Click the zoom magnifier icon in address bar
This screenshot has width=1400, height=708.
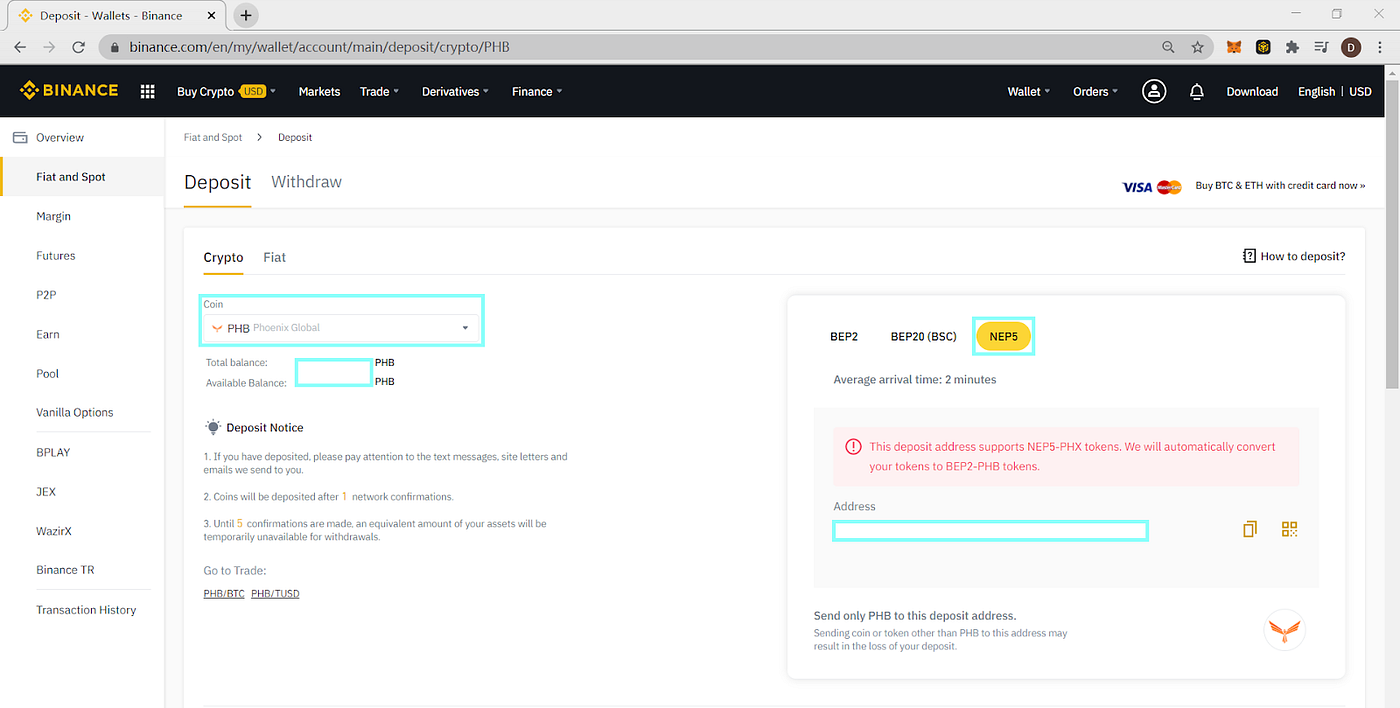point(1168,47)
